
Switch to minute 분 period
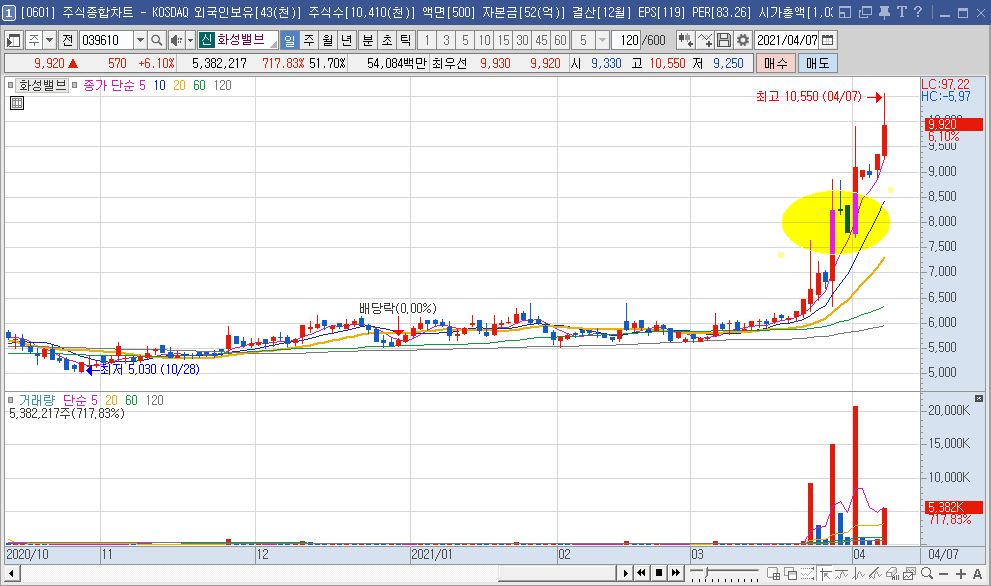tap(368, 40)
